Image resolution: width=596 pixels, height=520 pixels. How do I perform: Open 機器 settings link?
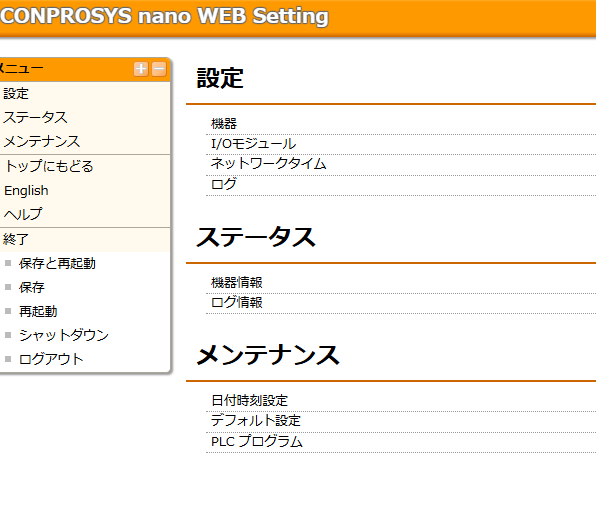point(224,124)
